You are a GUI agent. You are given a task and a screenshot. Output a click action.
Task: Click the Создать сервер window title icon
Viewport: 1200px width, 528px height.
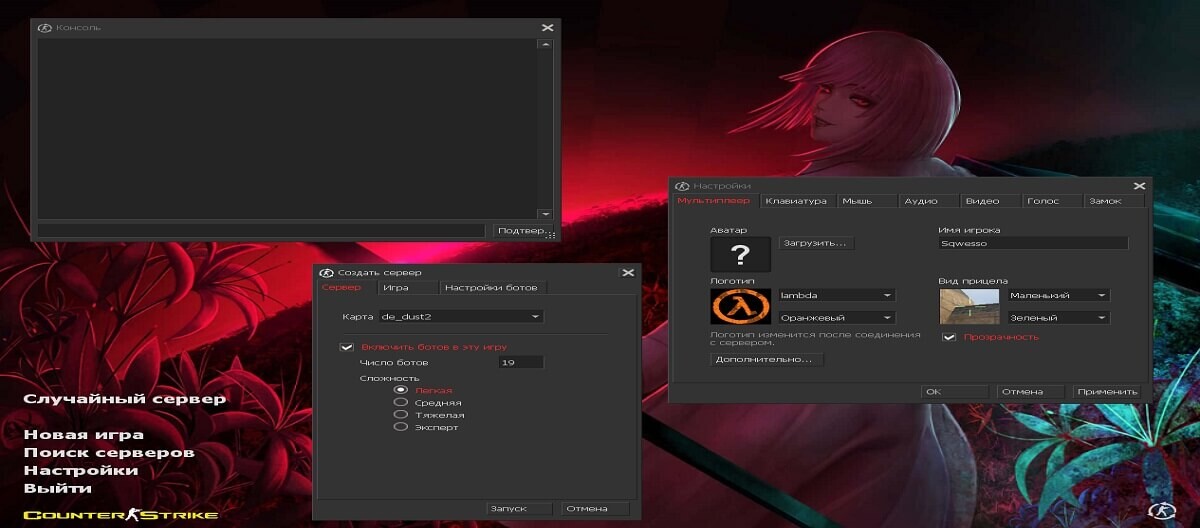tap(326, 272)
